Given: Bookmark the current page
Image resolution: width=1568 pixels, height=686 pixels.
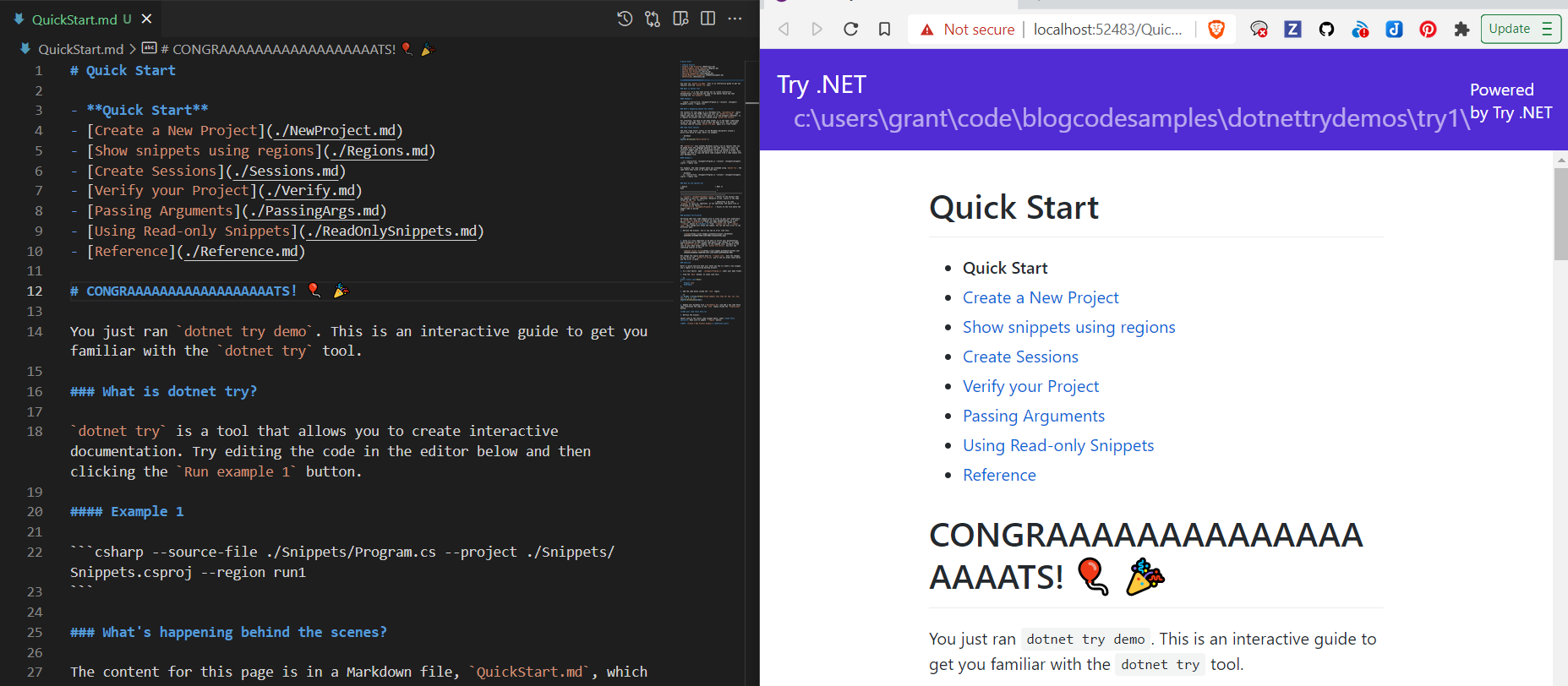Looking at the screenshot, I should pyautogui.click(x=885, y=30).
